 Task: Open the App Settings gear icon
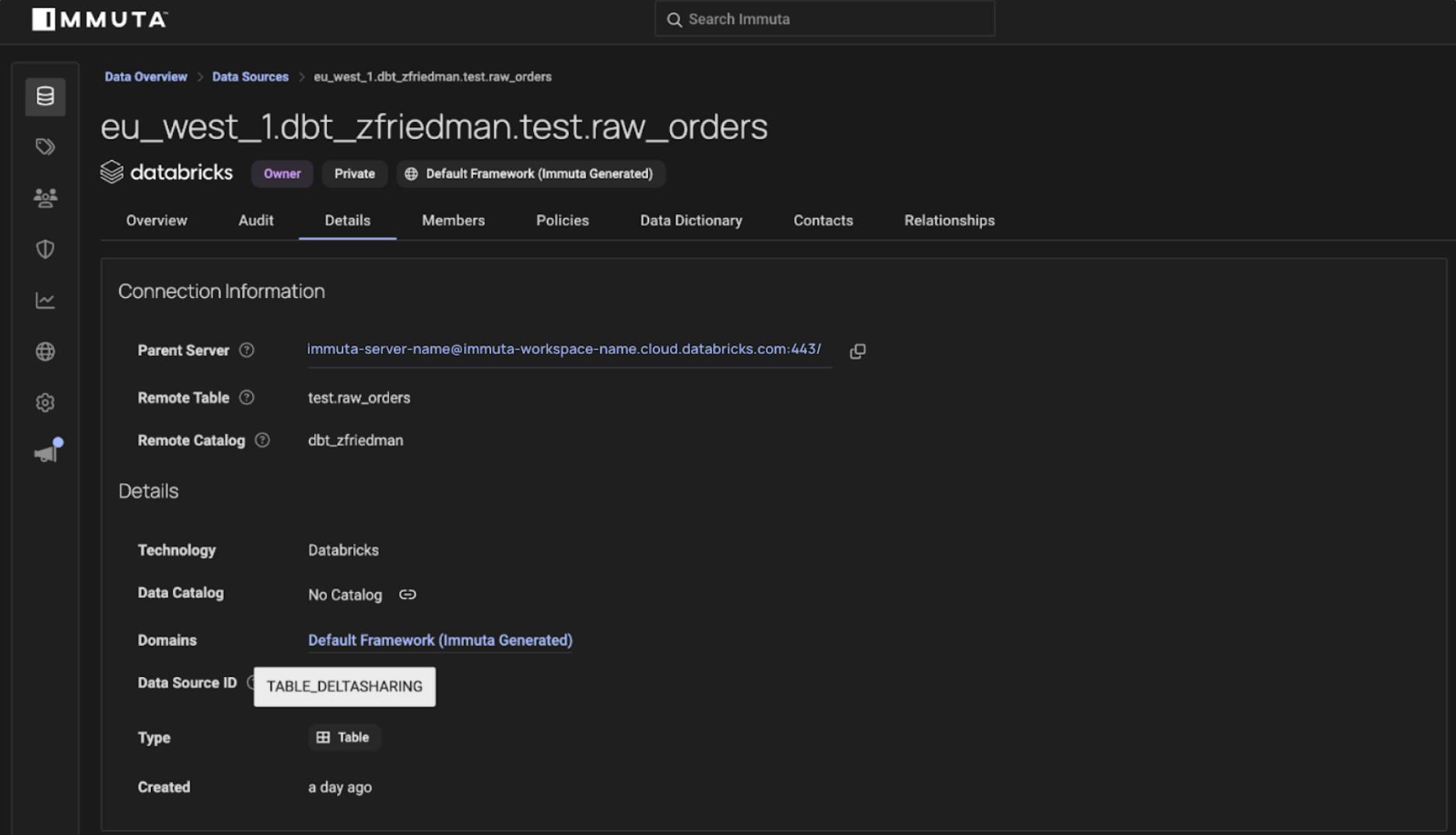pyautogui.click(x=45, y=402)
